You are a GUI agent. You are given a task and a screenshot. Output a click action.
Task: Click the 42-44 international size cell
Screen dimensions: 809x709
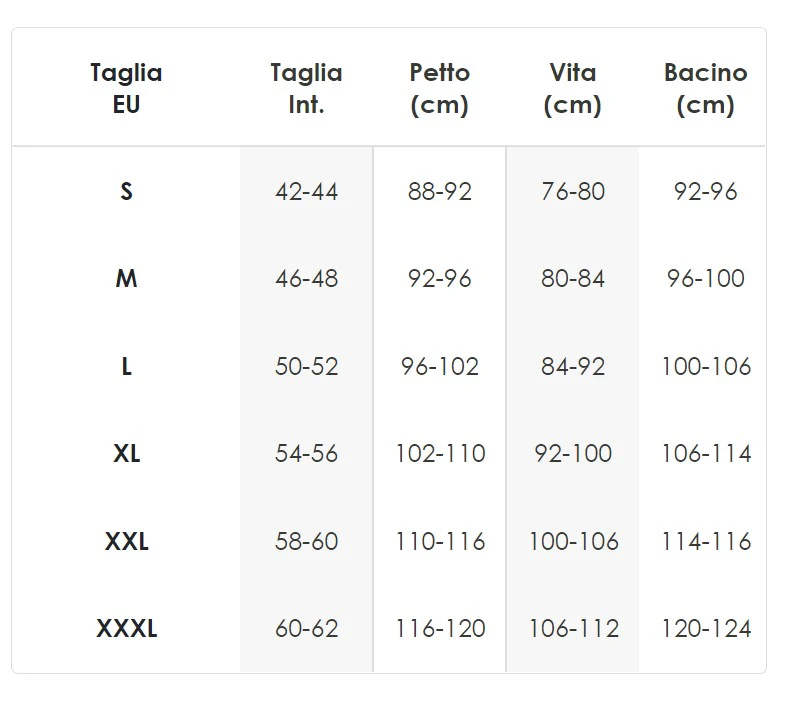(306, 191)
